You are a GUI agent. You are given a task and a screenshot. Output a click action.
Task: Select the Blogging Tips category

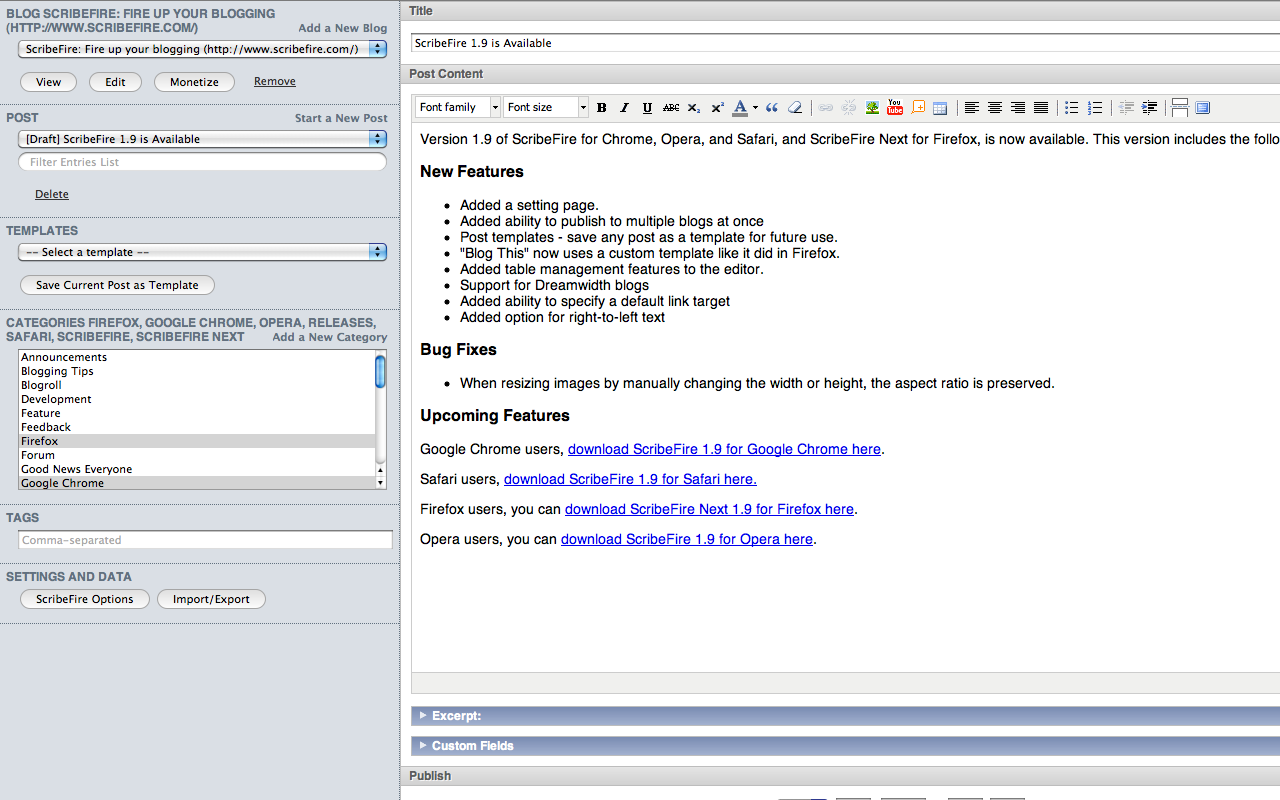pos(197,371)
